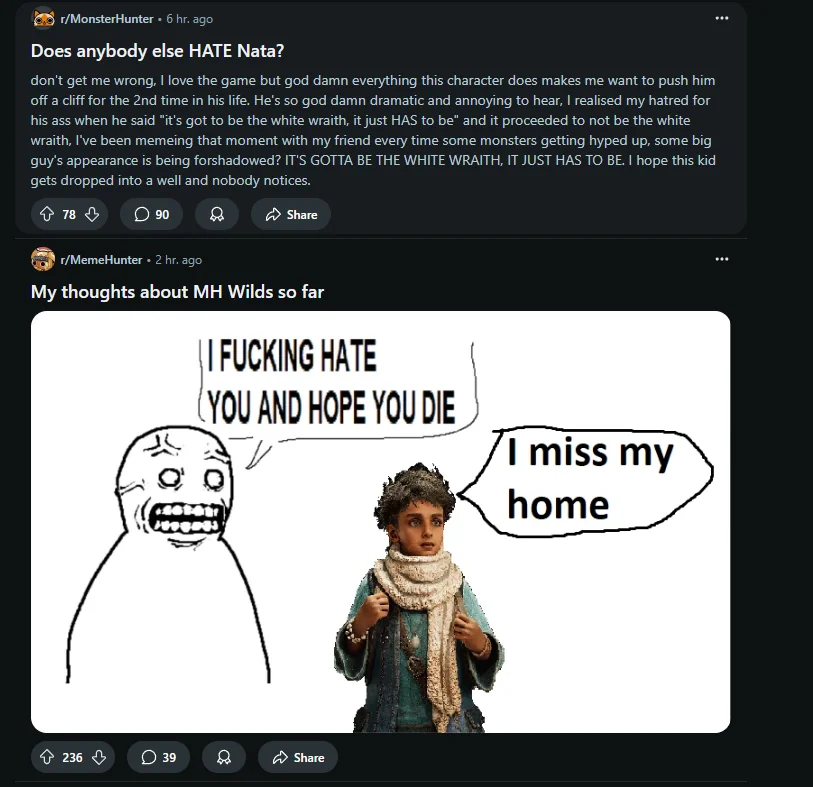Downvote the Nata post with 78 votes

coord(92,214)
